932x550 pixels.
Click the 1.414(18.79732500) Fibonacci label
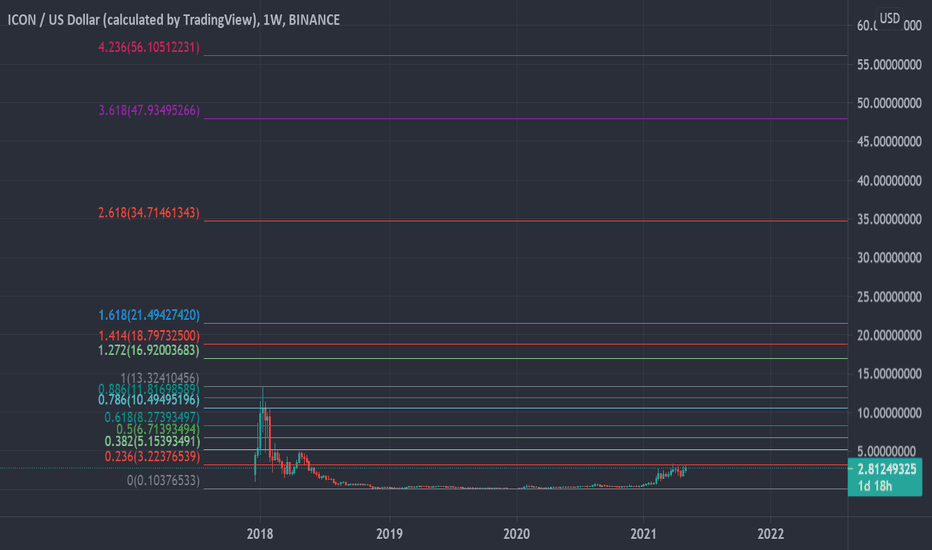149,335
